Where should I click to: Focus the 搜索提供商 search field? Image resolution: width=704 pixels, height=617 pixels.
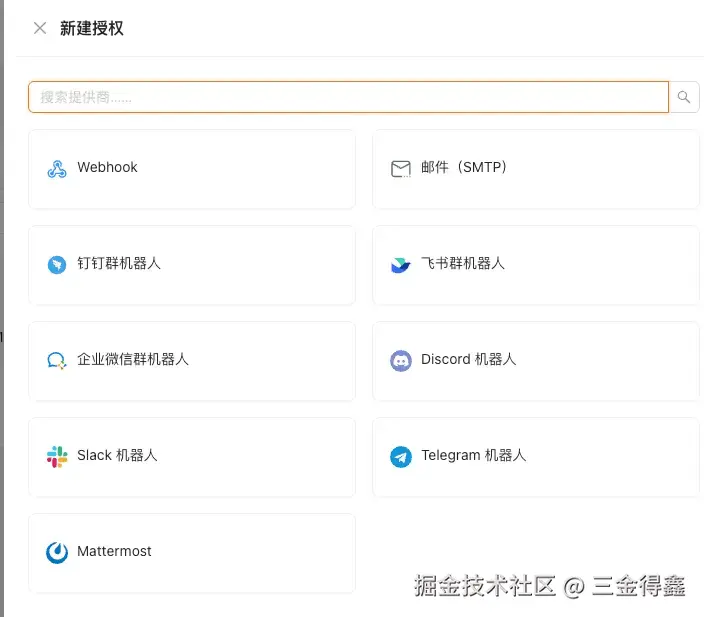tap(348, 97)
